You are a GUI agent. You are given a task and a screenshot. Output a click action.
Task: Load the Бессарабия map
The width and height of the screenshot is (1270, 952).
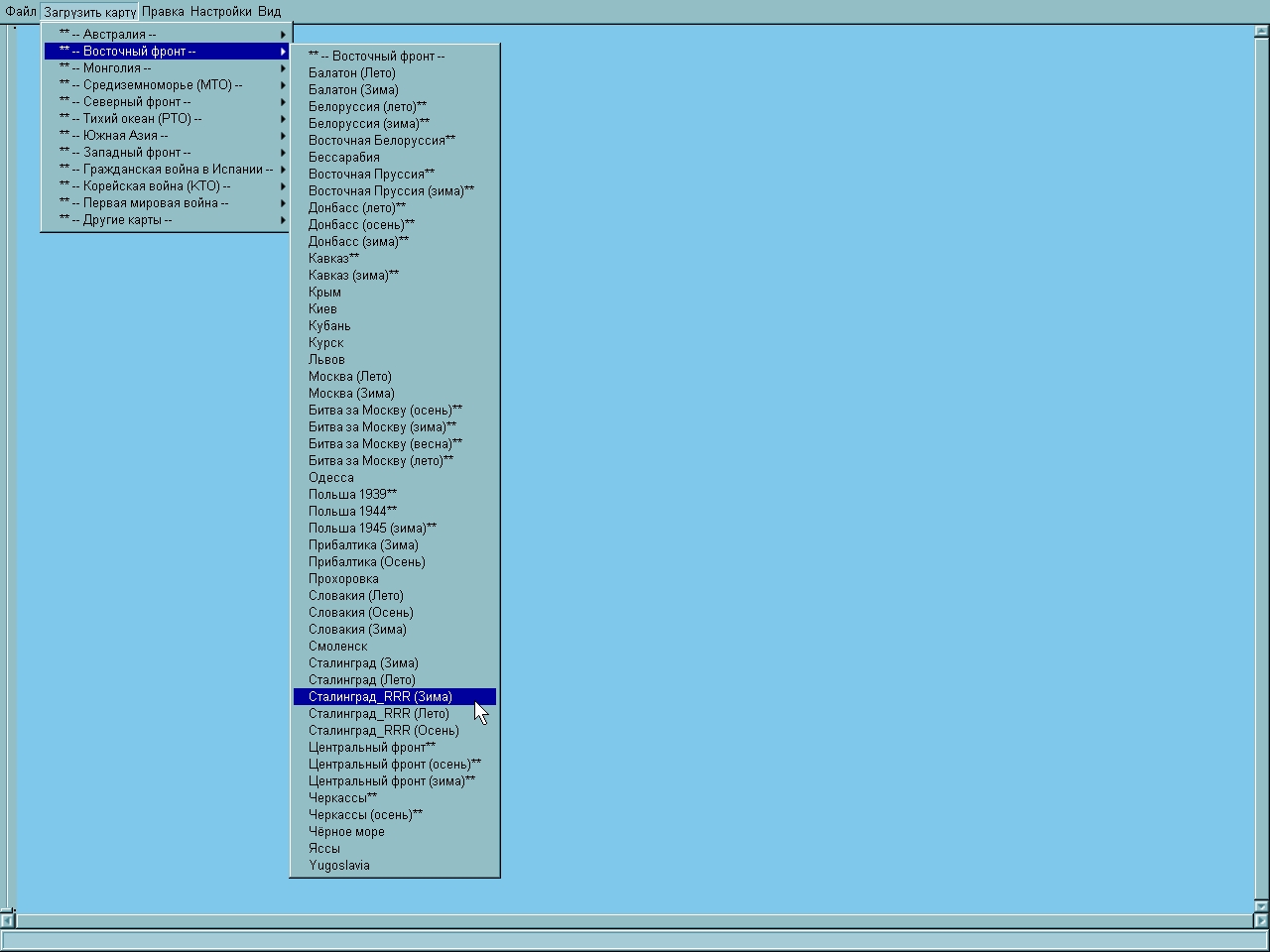tap(395, 158)
